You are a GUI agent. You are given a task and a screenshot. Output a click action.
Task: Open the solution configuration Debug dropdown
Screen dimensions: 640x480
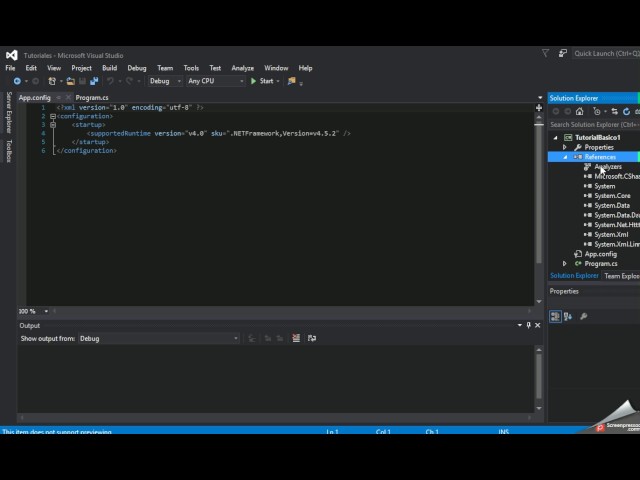point(165,81)
